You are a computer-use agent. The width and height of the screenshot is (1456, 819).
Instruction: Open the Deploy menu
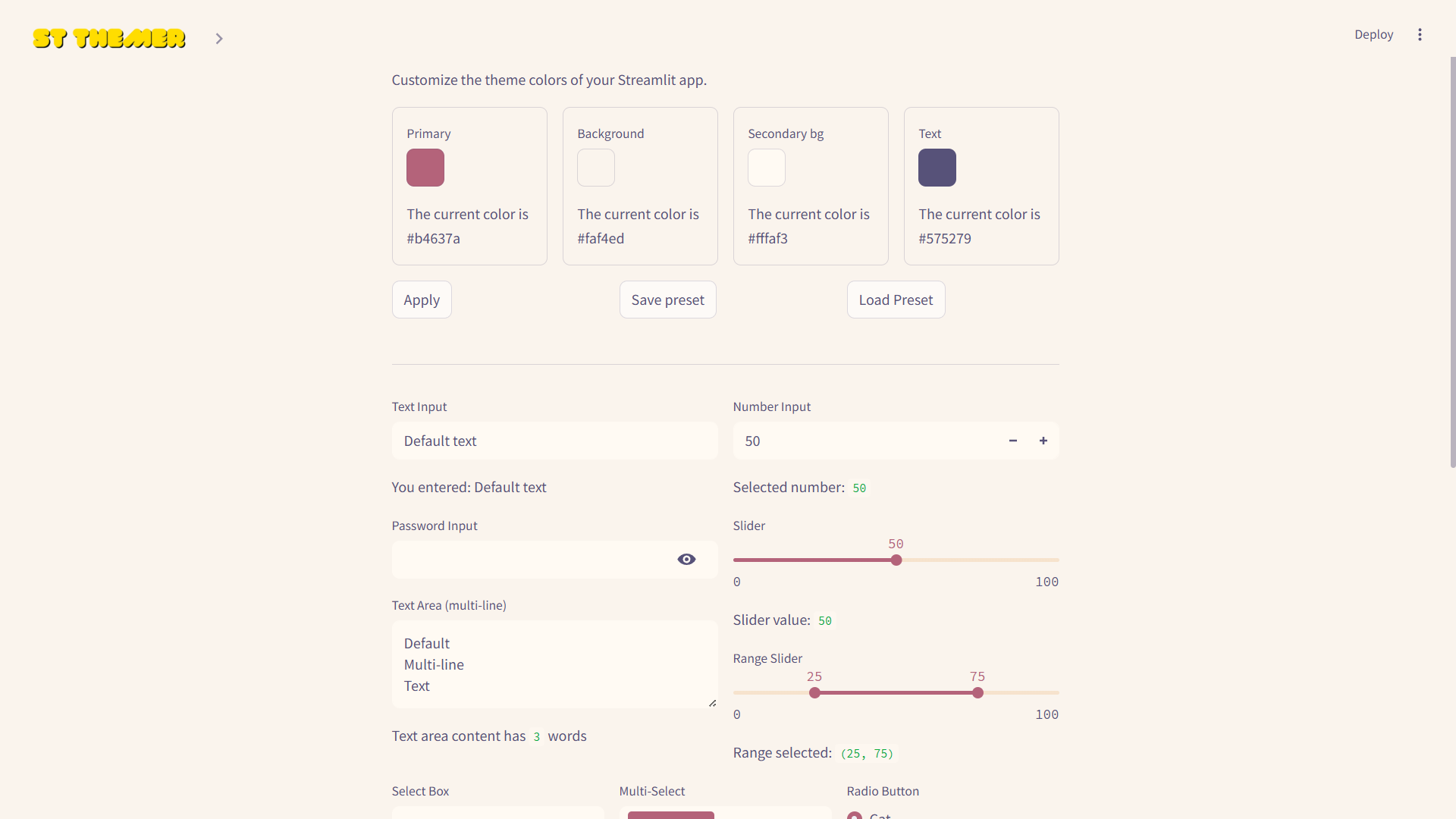tap(1374, 35)
